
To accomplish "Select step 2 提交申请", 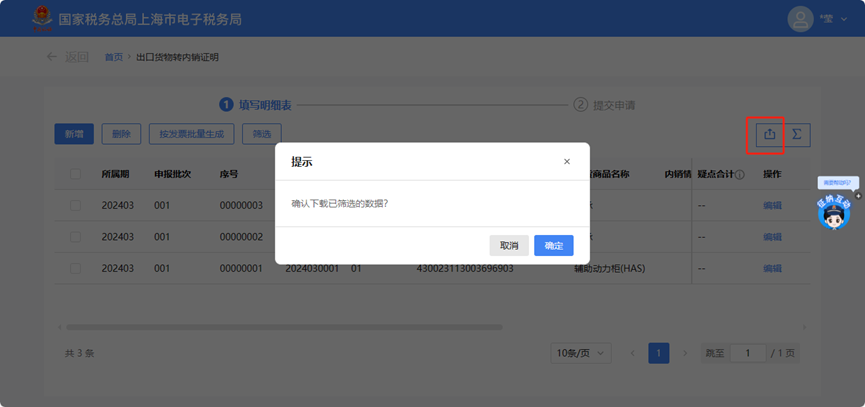I will (606, 104).
